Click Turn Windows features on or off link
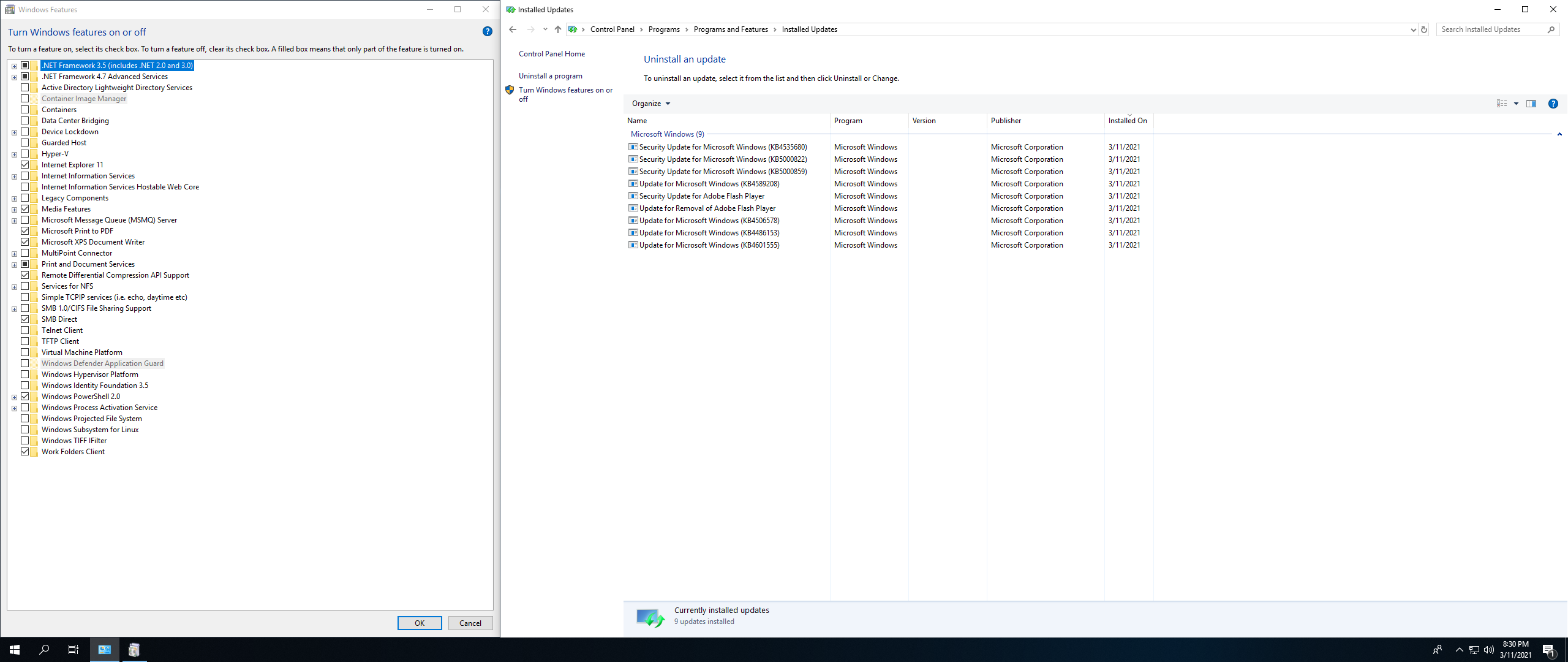 tap(565, 94)
